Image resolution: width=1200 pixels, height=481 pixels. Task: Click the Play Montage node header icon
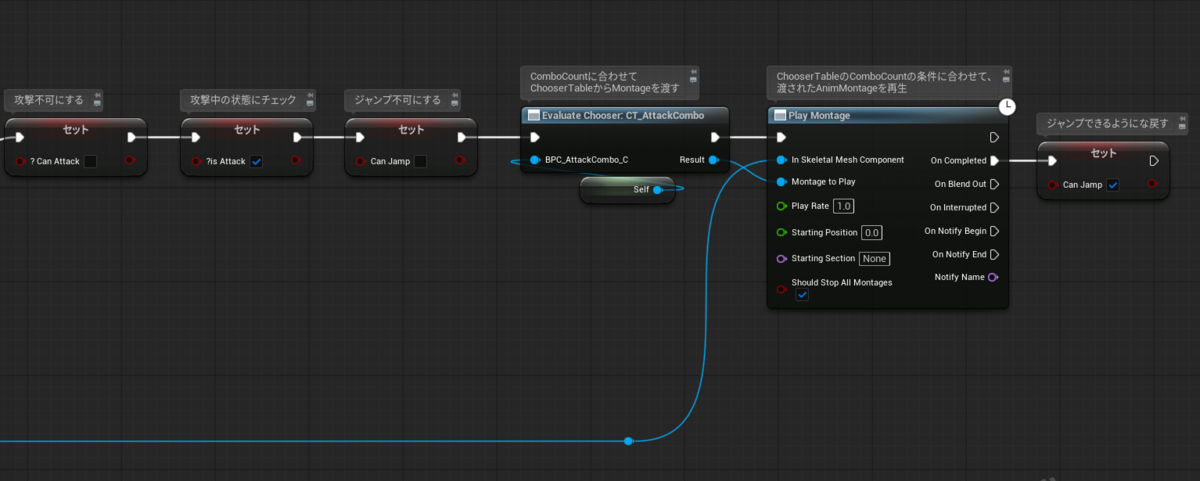tap(780, 115)
